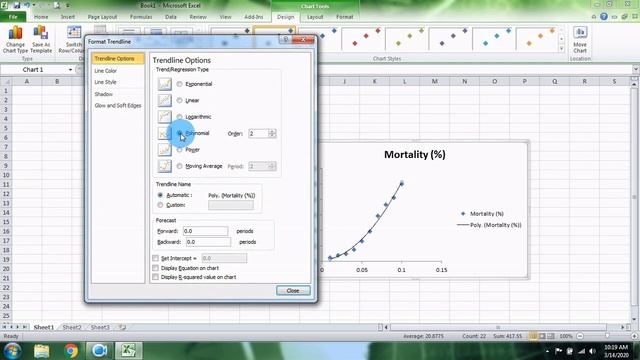Select the Power trendline icon

click(164, 149)
